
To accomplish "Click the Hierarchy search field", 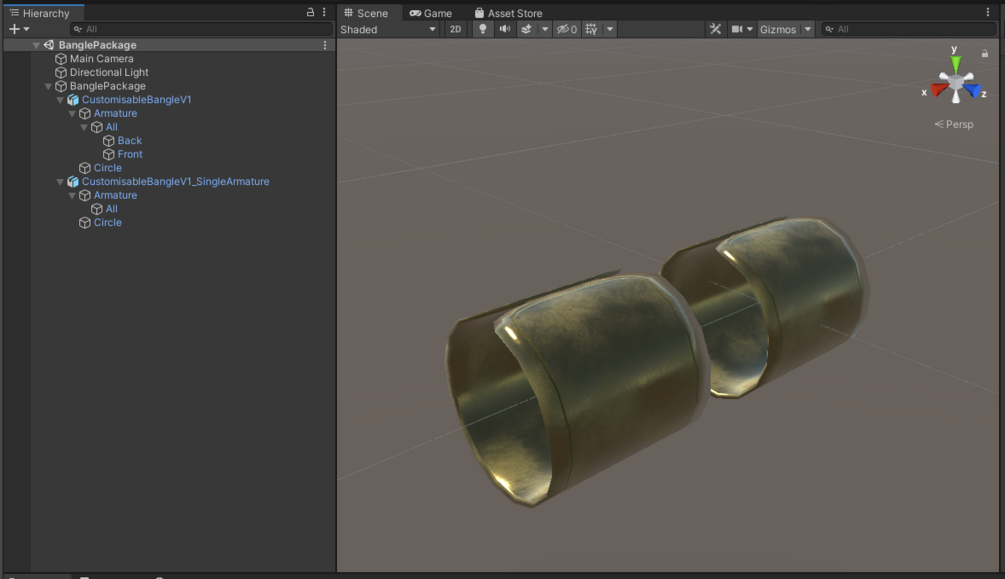I will tap(201, 29).
